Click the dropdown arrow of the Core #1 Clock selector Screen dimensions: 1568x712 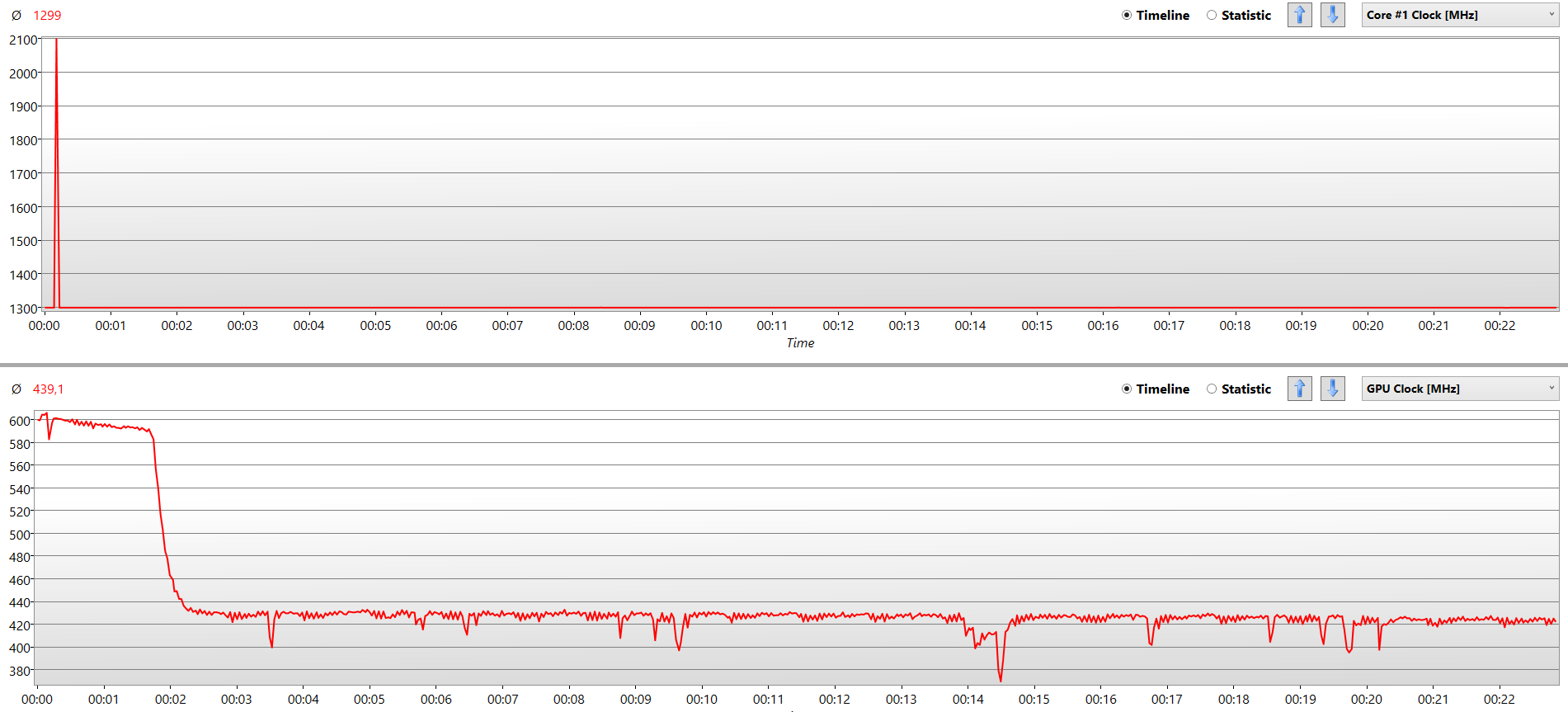pos(1551,15)
